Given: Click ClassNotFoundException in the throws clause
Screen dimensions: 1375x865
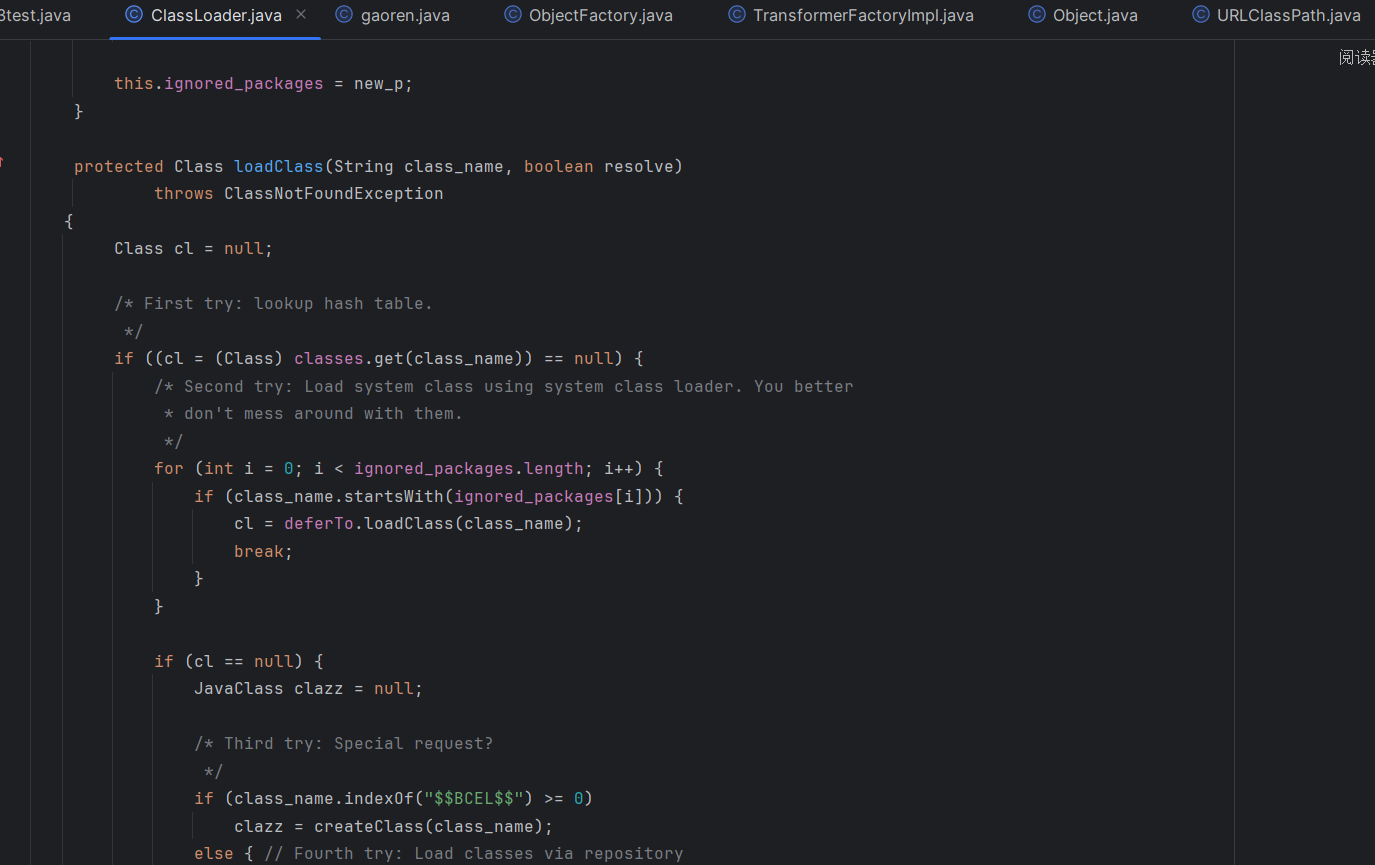Looking at the screenshot, I should point(334,193).
